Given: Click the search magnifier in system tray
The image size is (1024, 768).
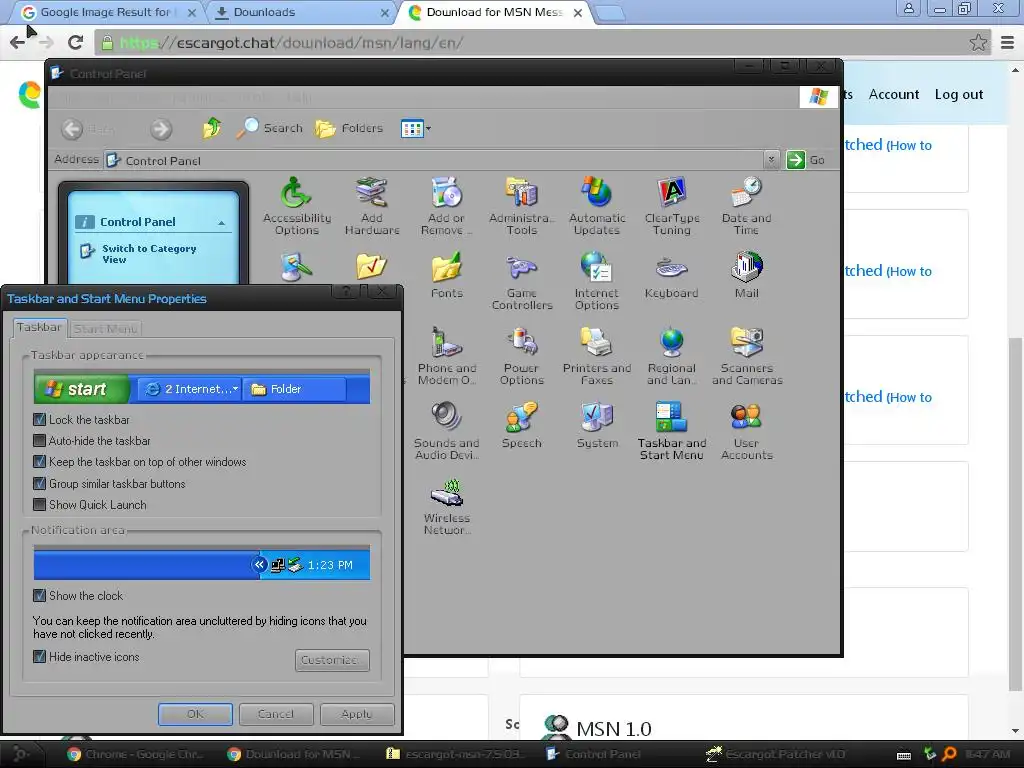Looking at the screenshot, I should (x=949, y=754).
